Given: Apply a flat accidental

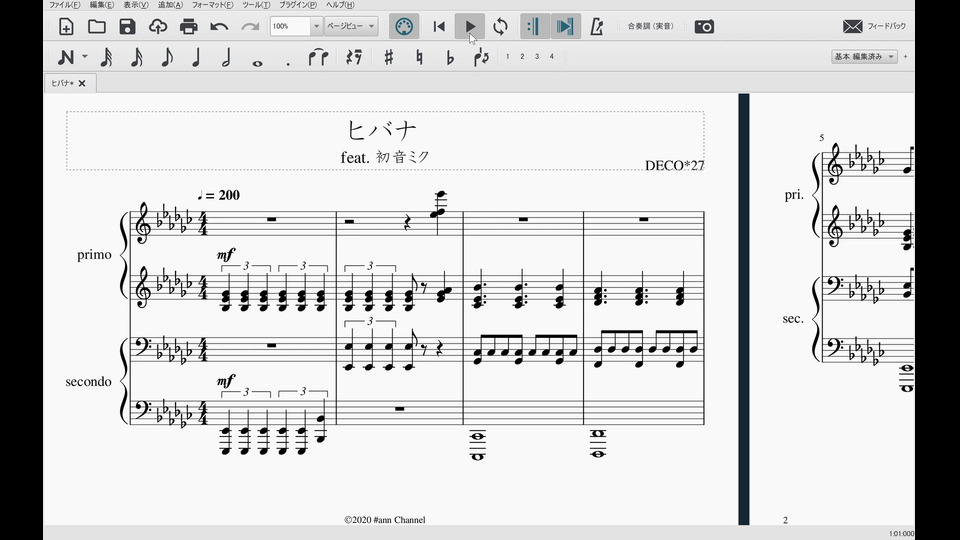Looking at the screenshot, I should (450, 57).
